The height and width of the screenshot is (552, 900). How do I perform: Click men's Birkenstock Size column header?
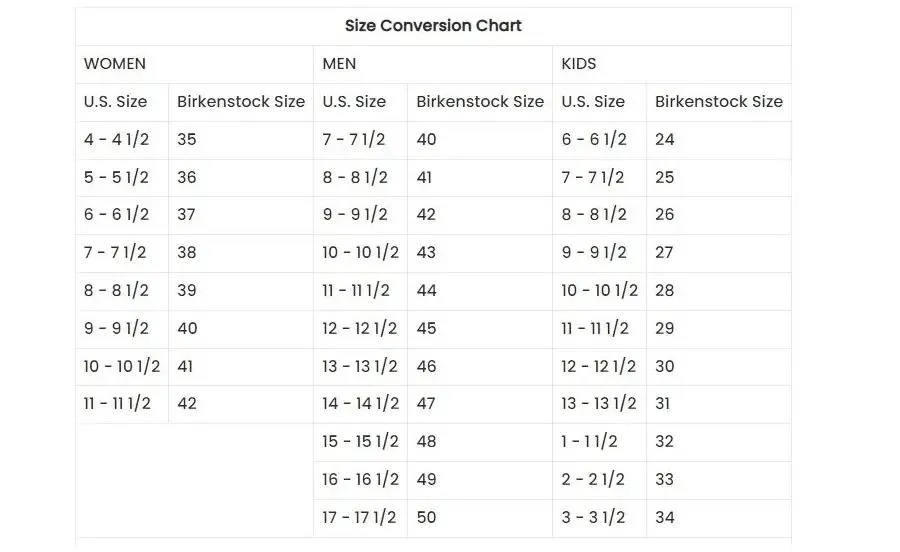pos(480,102)
